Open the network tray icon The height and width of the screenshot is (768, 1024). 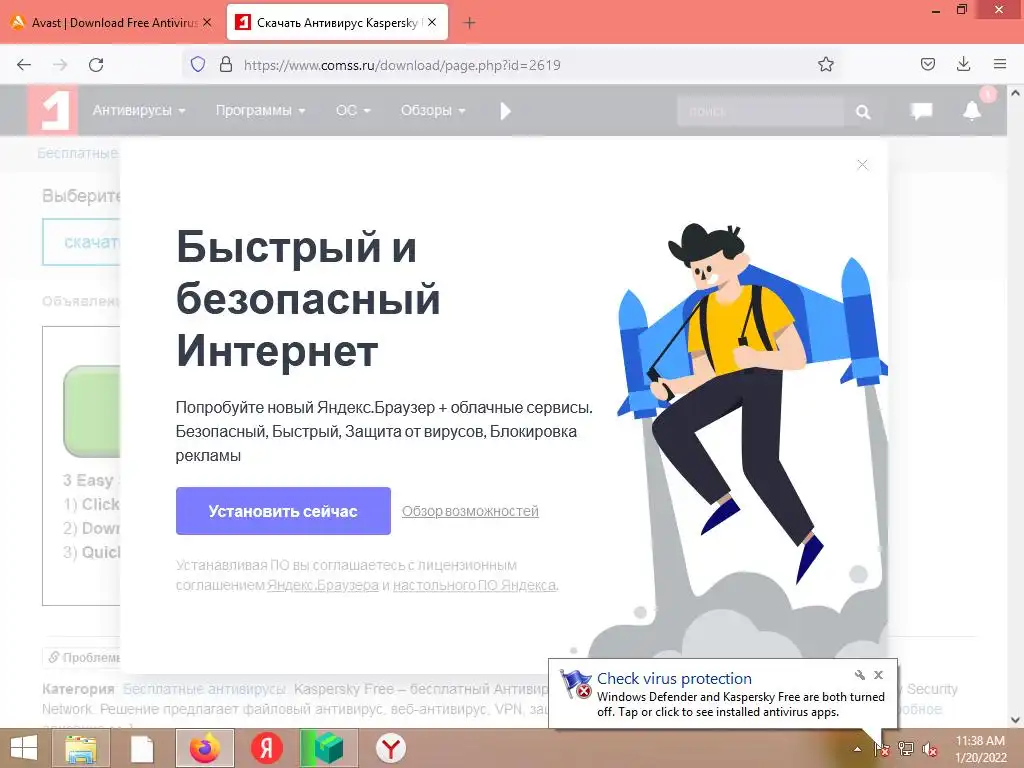[906, 749]
